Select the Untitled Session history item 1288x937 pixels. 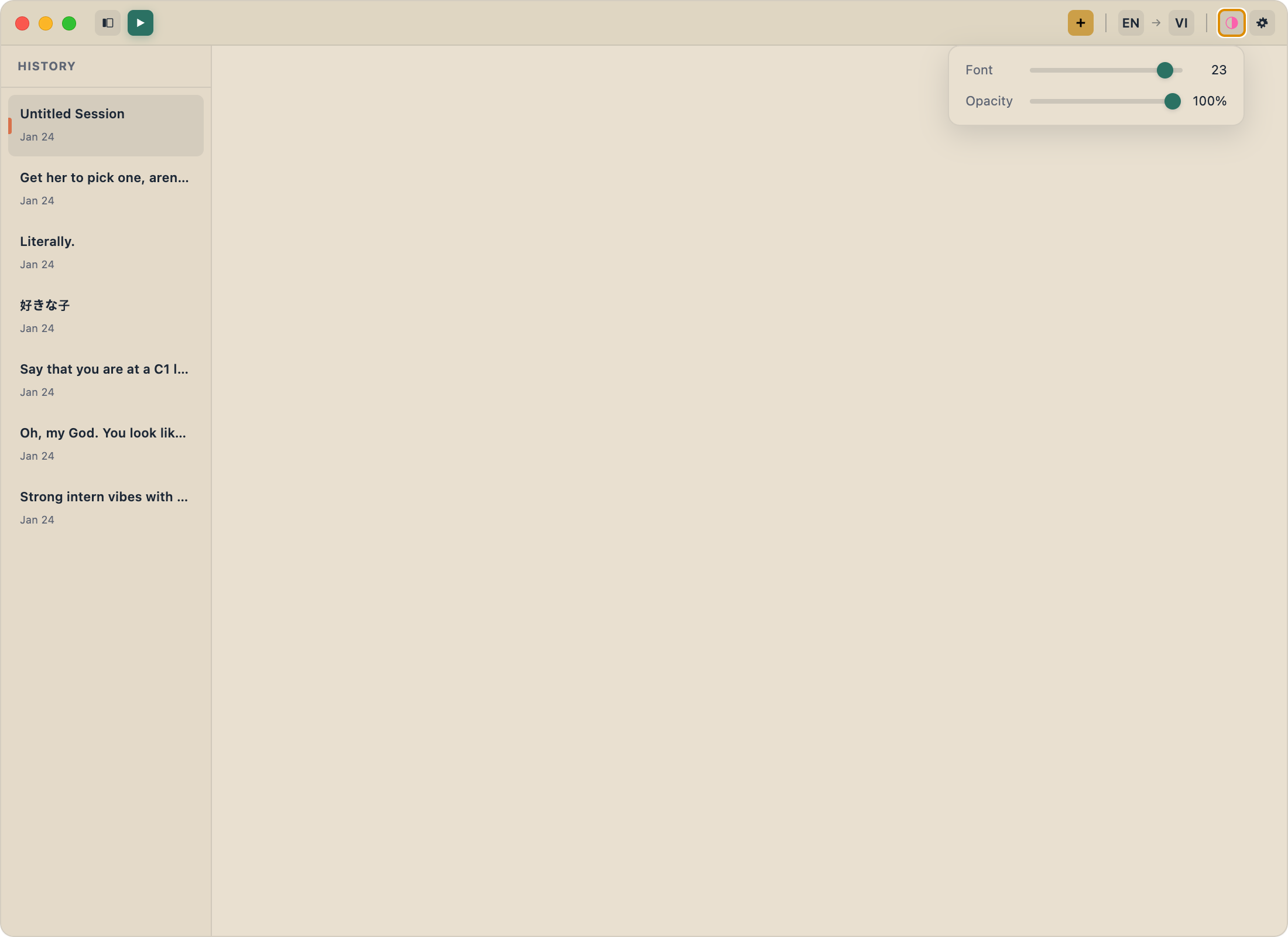click(105, 125)
